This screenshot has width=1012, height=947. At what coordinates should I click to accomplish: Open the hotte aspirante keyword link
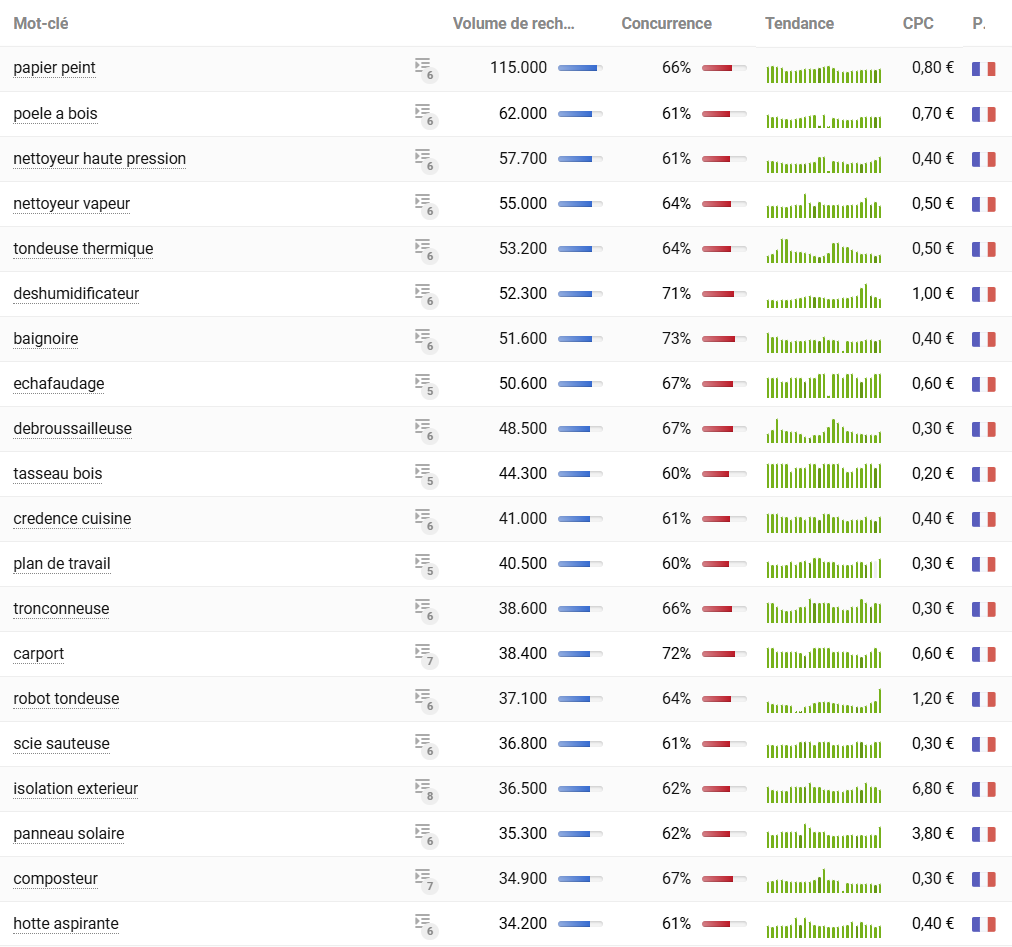pyautogui.click(x=66, y=924)
